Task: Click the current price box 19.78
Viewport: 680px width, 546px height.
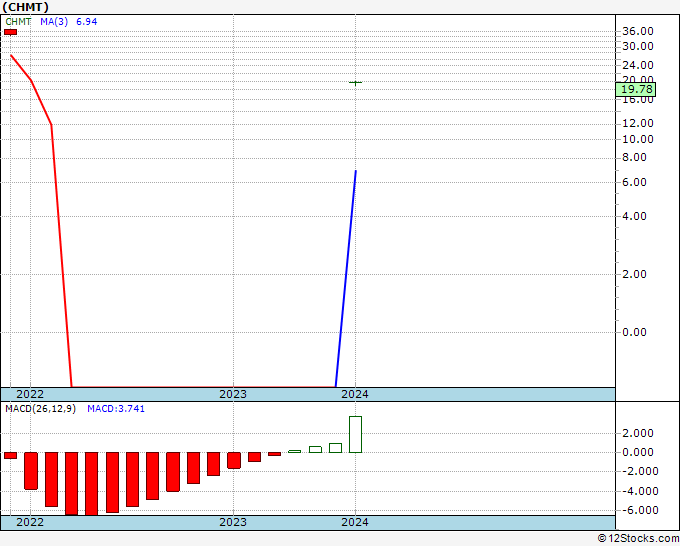Action: [x=636, y=89]
